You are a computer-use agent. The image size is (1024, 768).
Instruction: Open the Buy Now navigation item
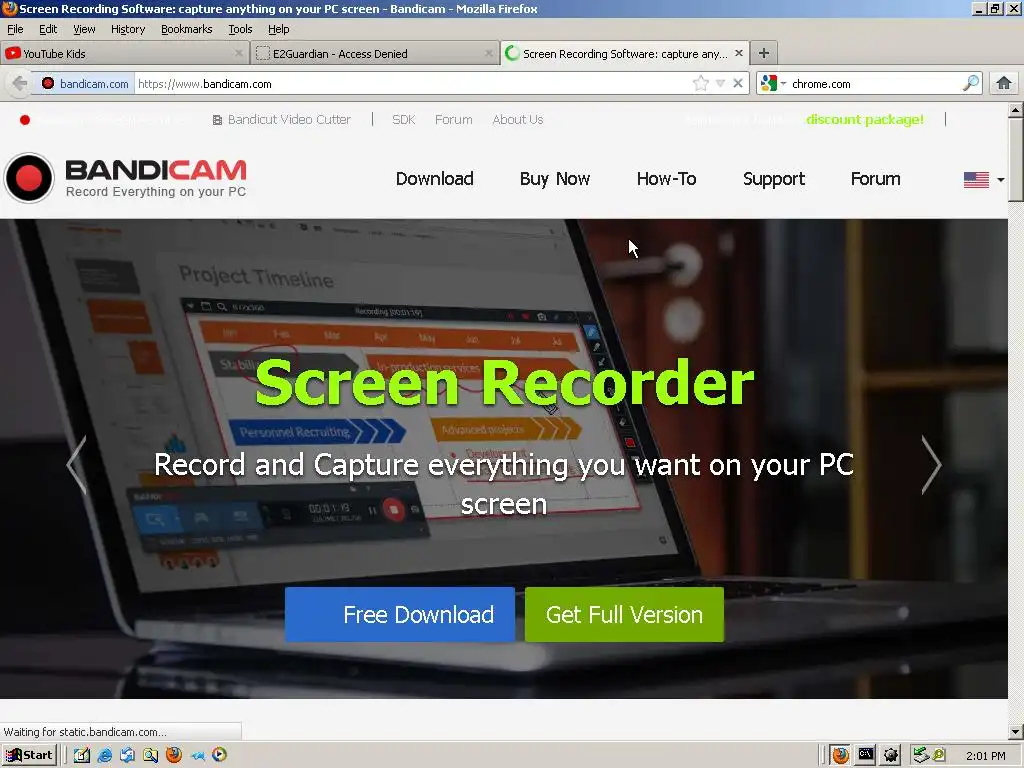tap(555, 178)
